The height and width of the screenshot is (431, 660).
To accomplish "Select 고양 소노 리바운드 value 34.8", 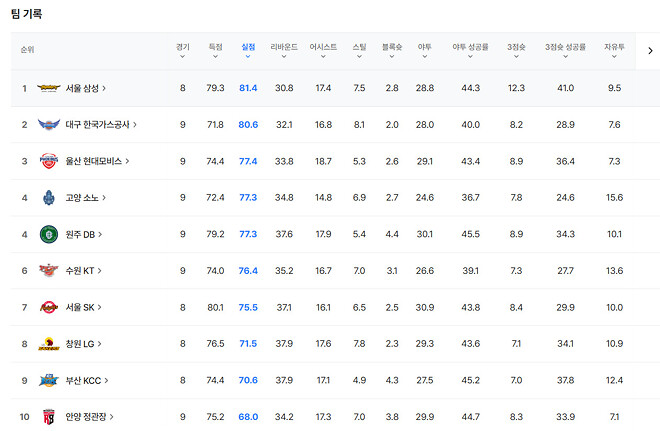I will coord(284,198).
